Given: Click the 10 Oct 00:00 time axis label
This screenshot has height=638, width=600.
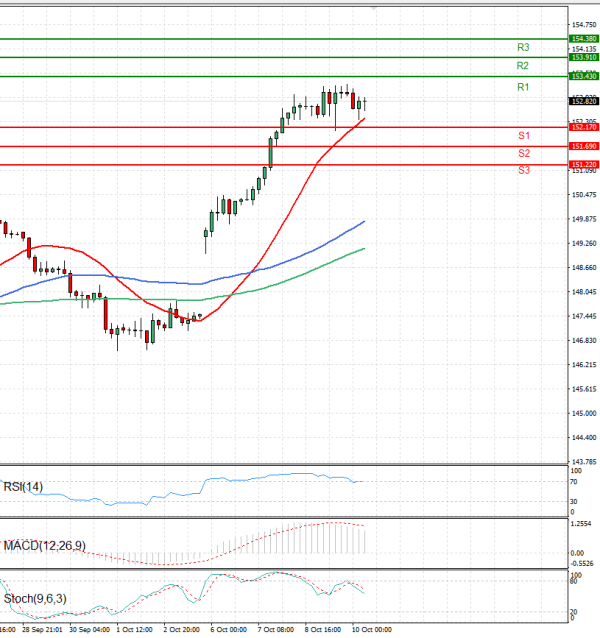Looking at the screenshot, I should coord(372,631).
